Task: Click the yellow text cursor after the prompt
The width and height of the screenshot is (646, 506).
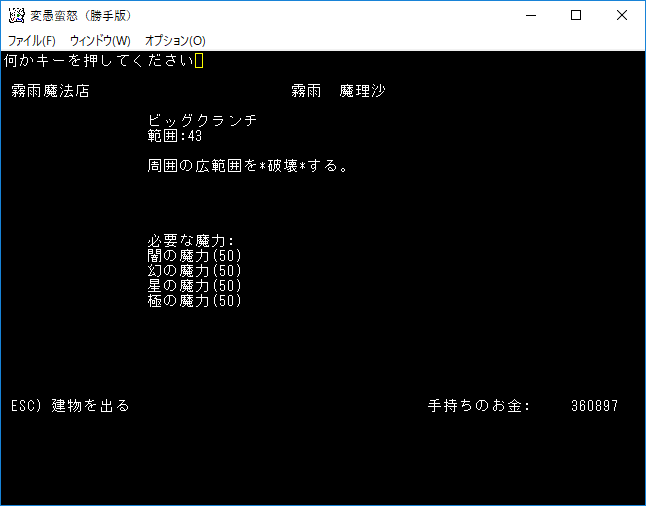Action: [199, 61]
